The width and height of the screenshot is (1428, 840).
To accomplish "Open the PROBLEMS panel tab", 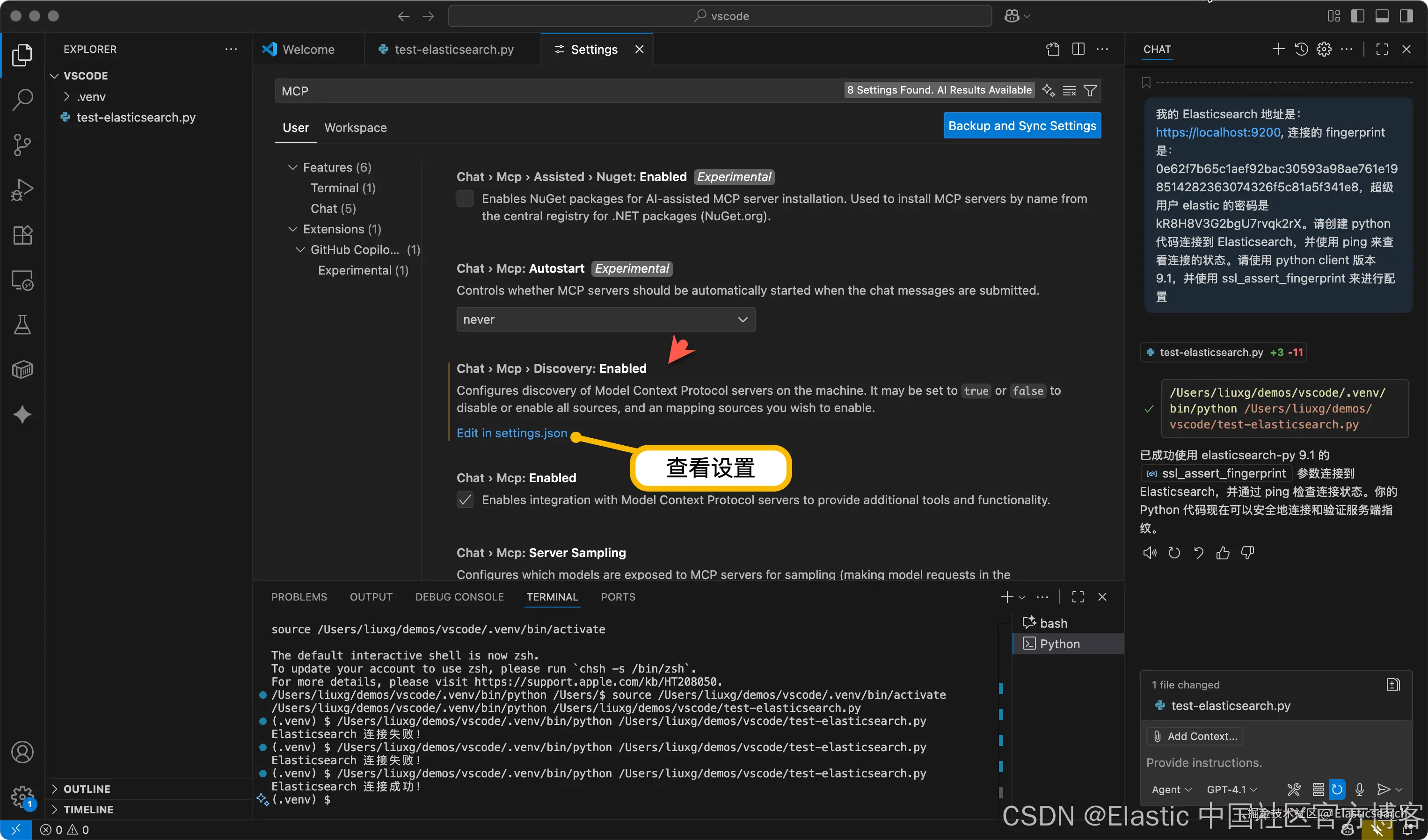I will coord(299,596).
